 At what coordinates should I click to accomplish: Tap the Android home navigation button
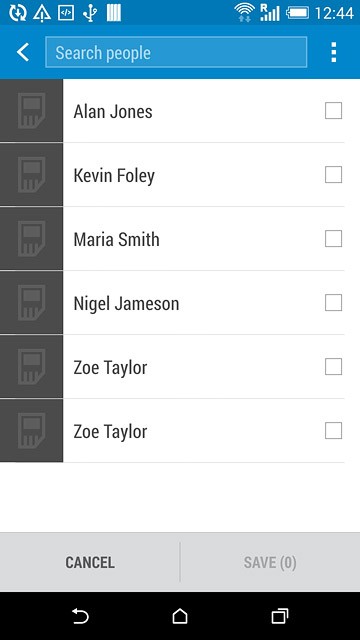(180, 616)
